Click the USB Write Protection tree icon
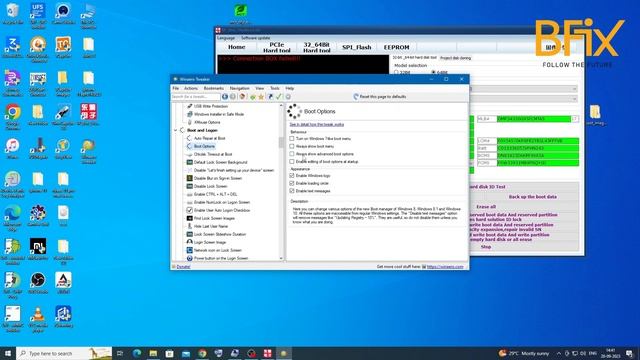 click(x=189, y=106)
